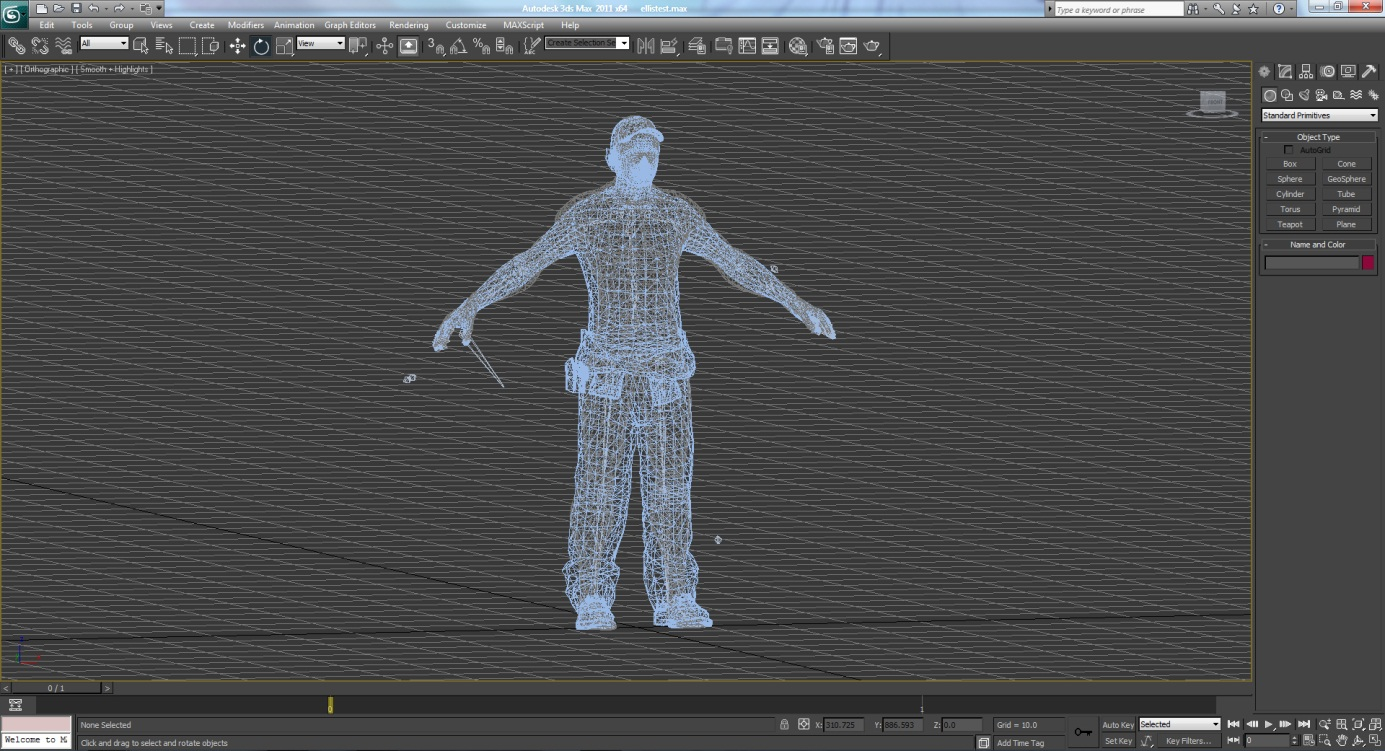Viewport: 1385px width, 751px height.
Task: Toggle Auto Key animation mode
Action: click(1117, 725)
